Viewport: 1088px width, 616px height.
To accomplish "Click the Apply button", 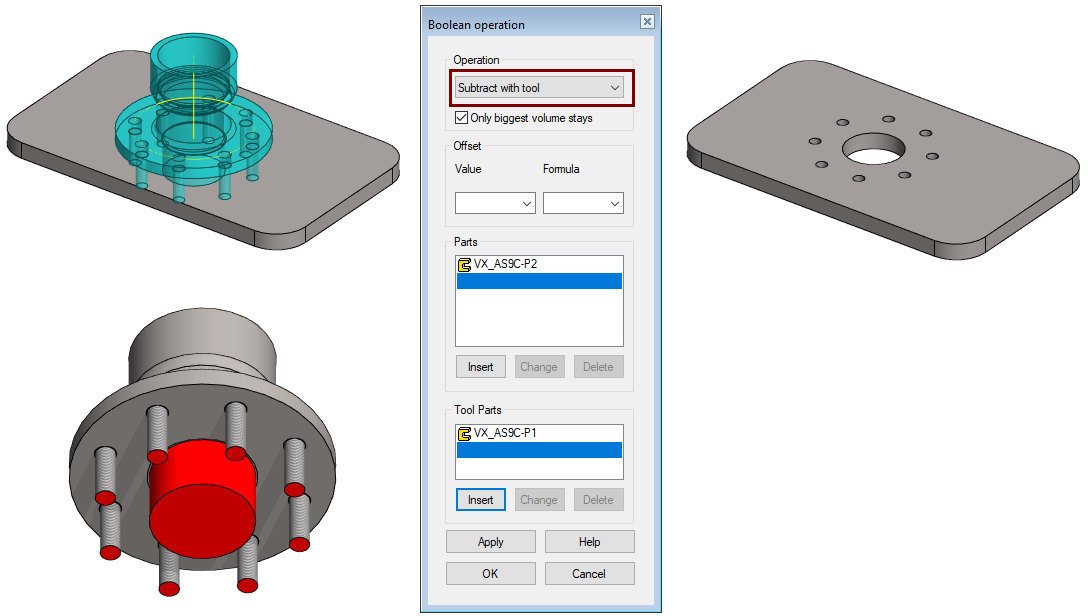I will (491, 542).
